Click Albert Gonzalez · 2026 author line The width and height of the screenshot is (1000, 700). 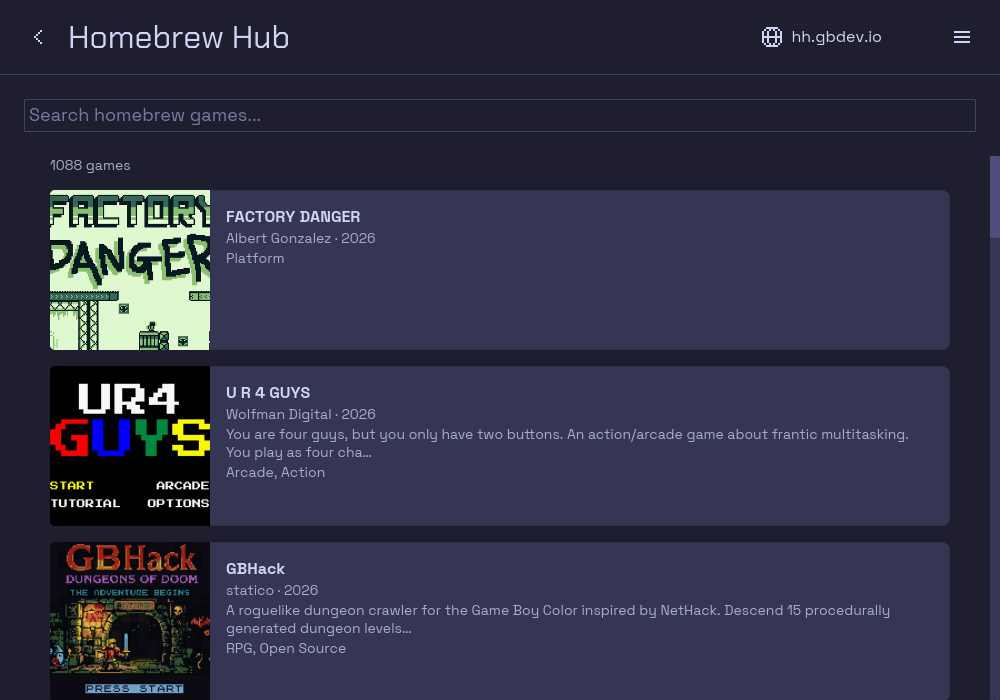point(300,238)
